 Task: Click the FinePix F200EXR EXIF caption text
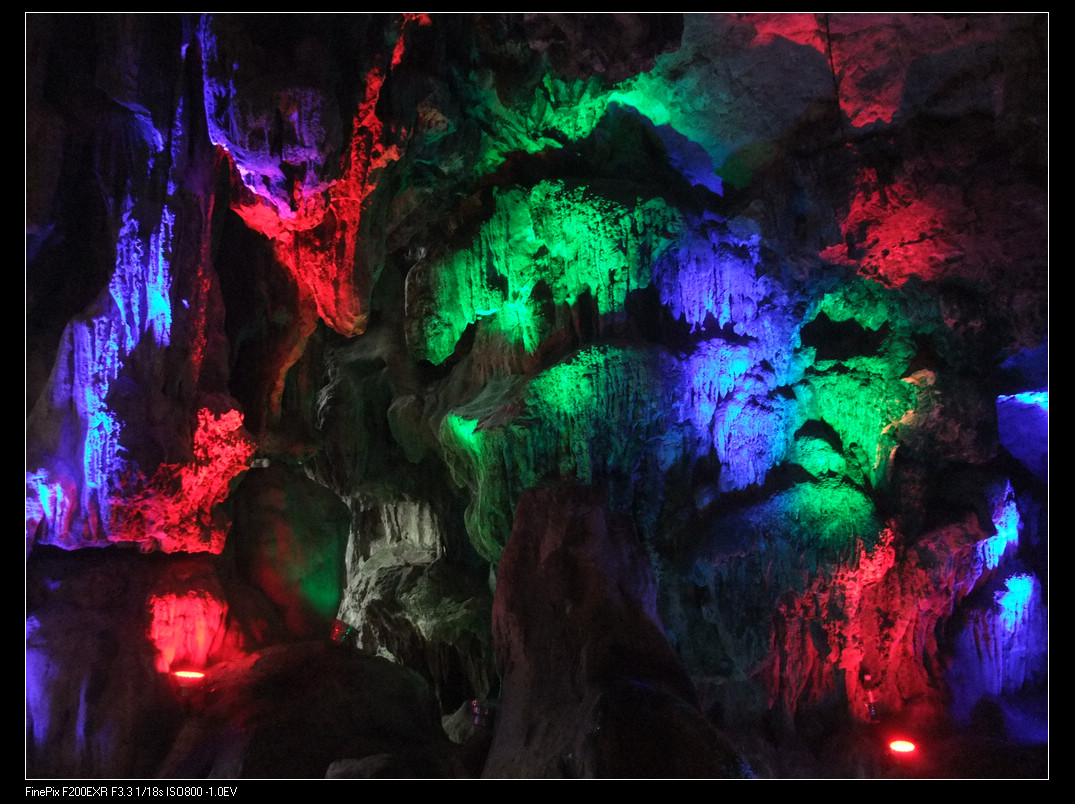pyautogui.click(x=131, y=792)
